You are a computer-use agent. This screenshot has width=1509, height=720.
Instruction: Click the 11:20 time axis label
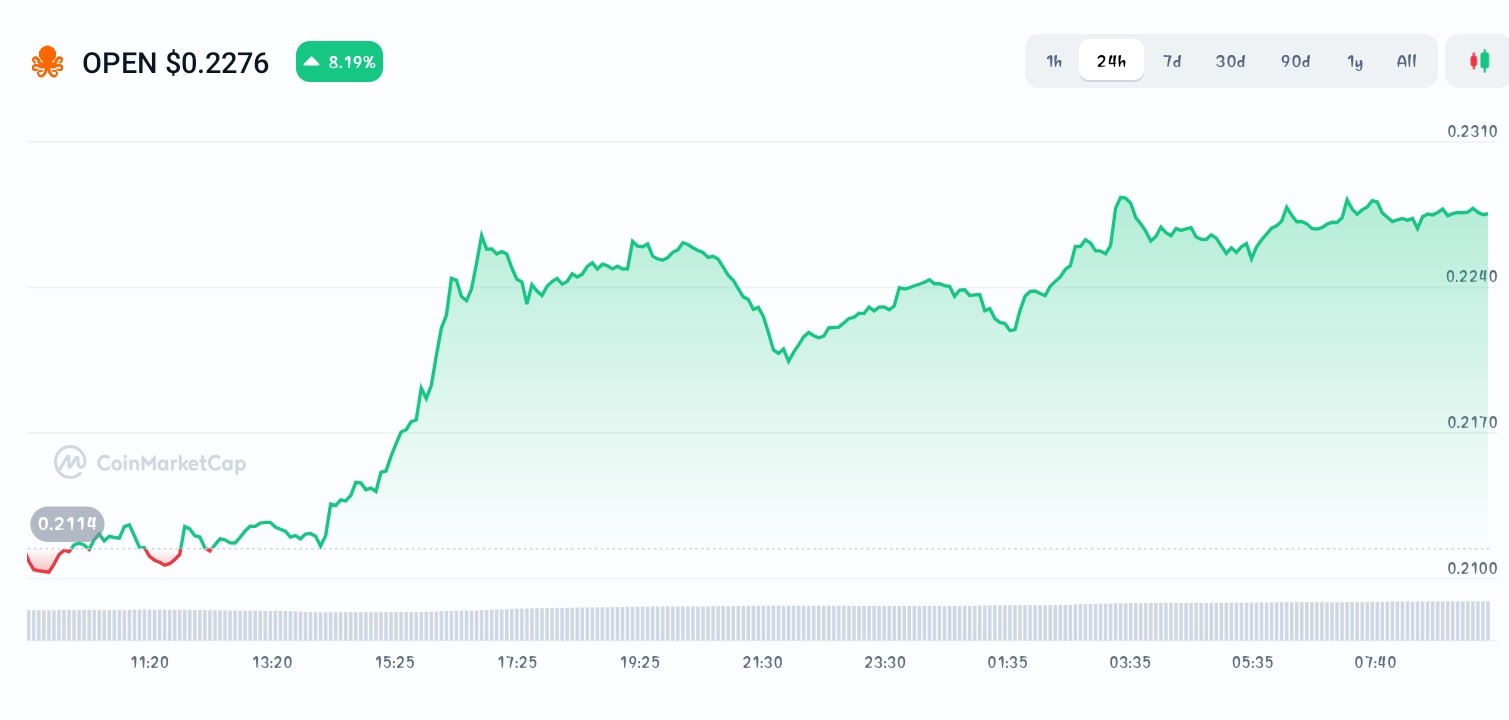coord(149,662)
